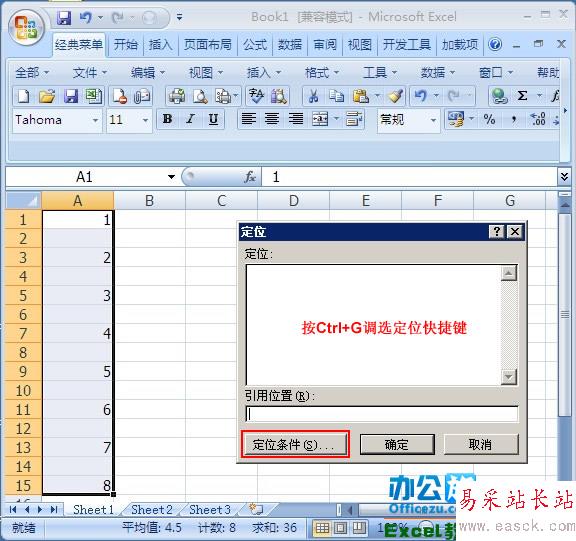Click the Office button logo
This screenshot has height=541, width=576.
[26, 28]
